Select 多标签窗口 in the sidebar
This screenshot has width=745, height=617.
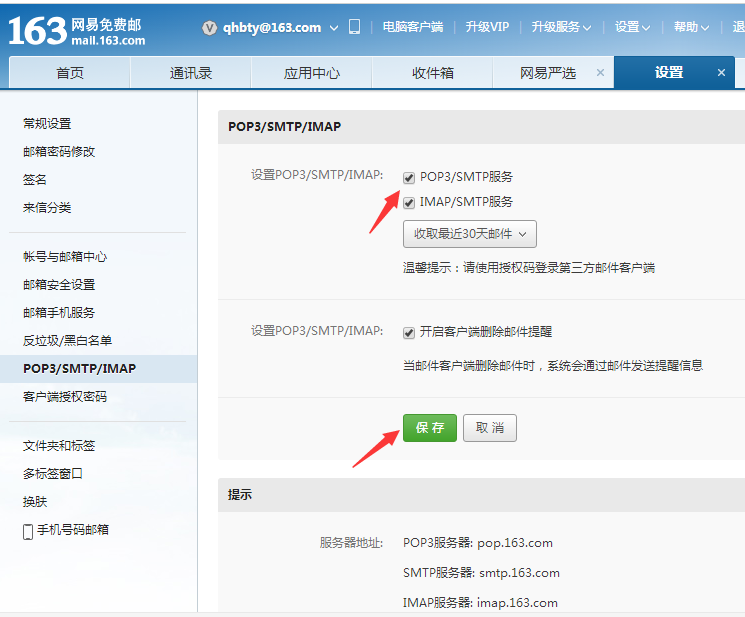coord(53,474)
